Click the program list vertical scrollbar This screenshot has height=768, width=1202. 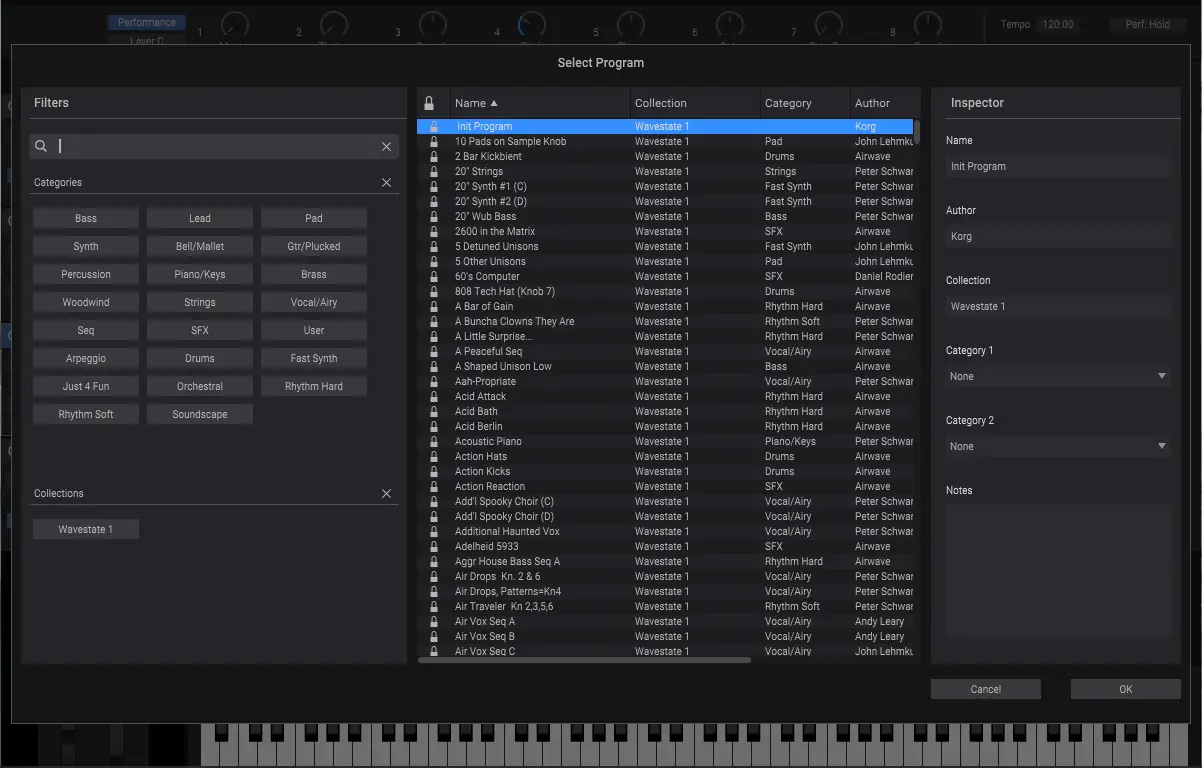point(918,133)
